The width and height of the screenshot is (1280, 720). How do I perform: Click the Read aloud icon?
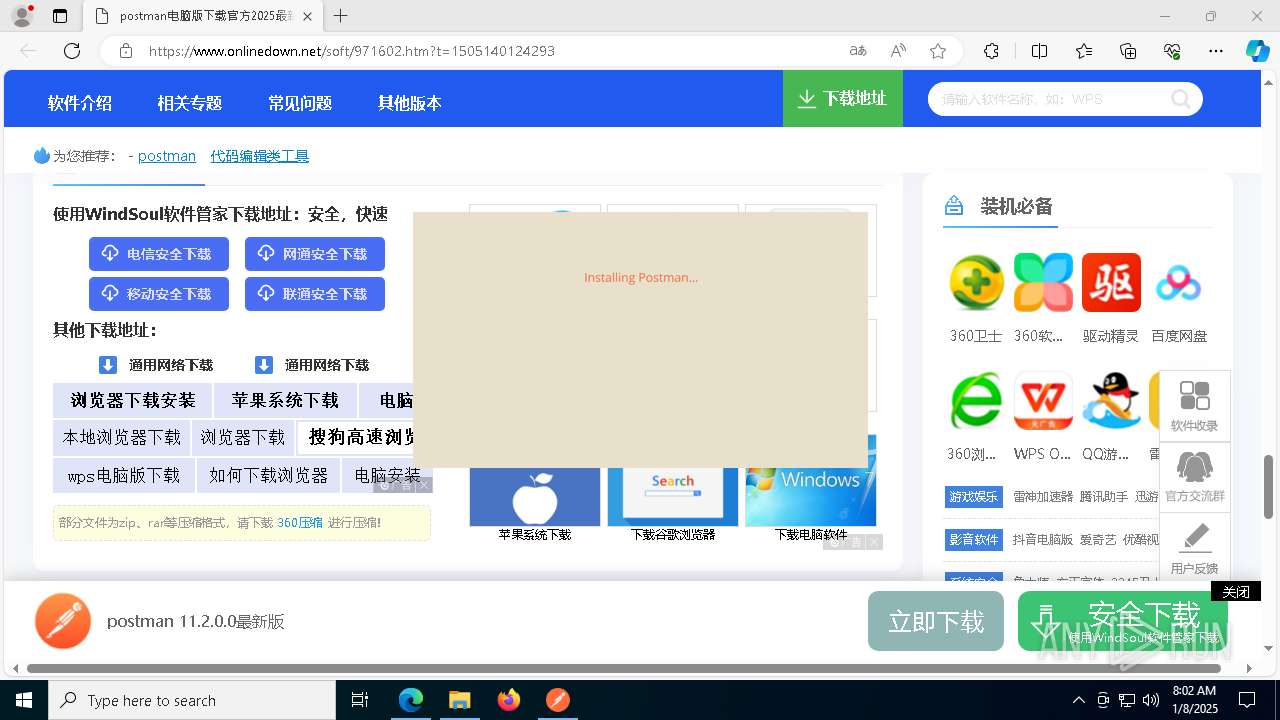(x=898, y=51)
